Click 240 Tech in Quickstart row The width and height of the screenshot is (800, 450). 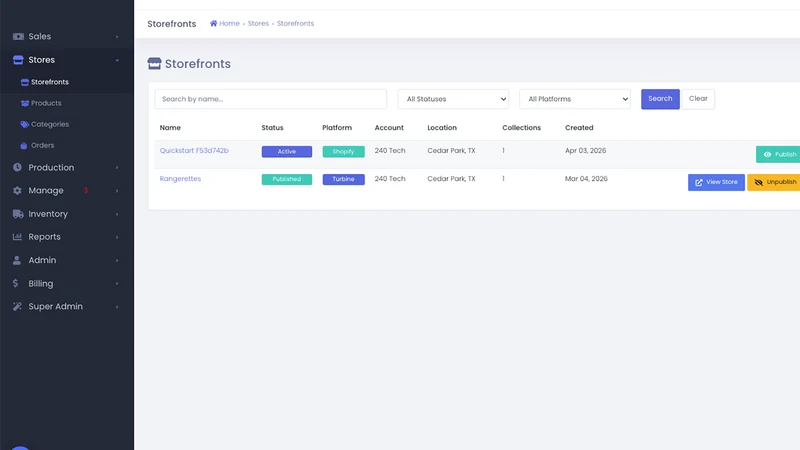[390, 151]
